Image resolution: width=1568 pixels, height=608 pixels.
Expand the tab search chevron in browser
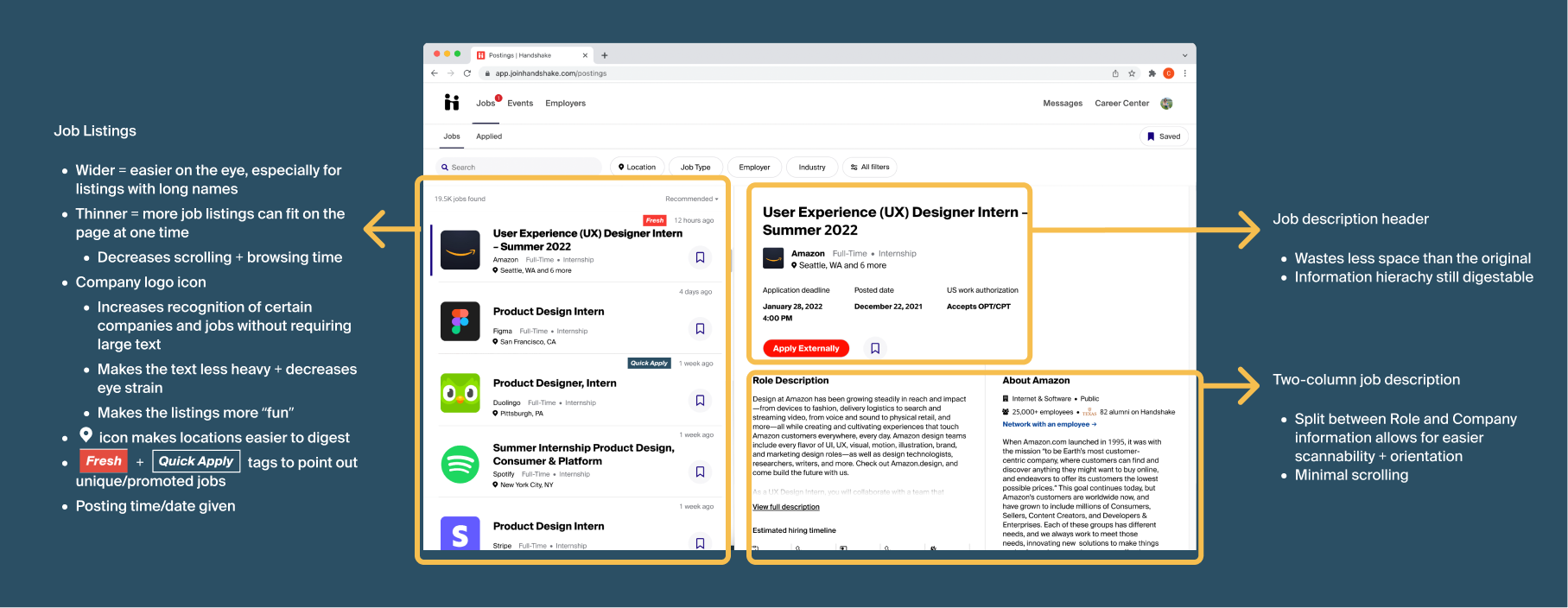(x=1184, y=55)
